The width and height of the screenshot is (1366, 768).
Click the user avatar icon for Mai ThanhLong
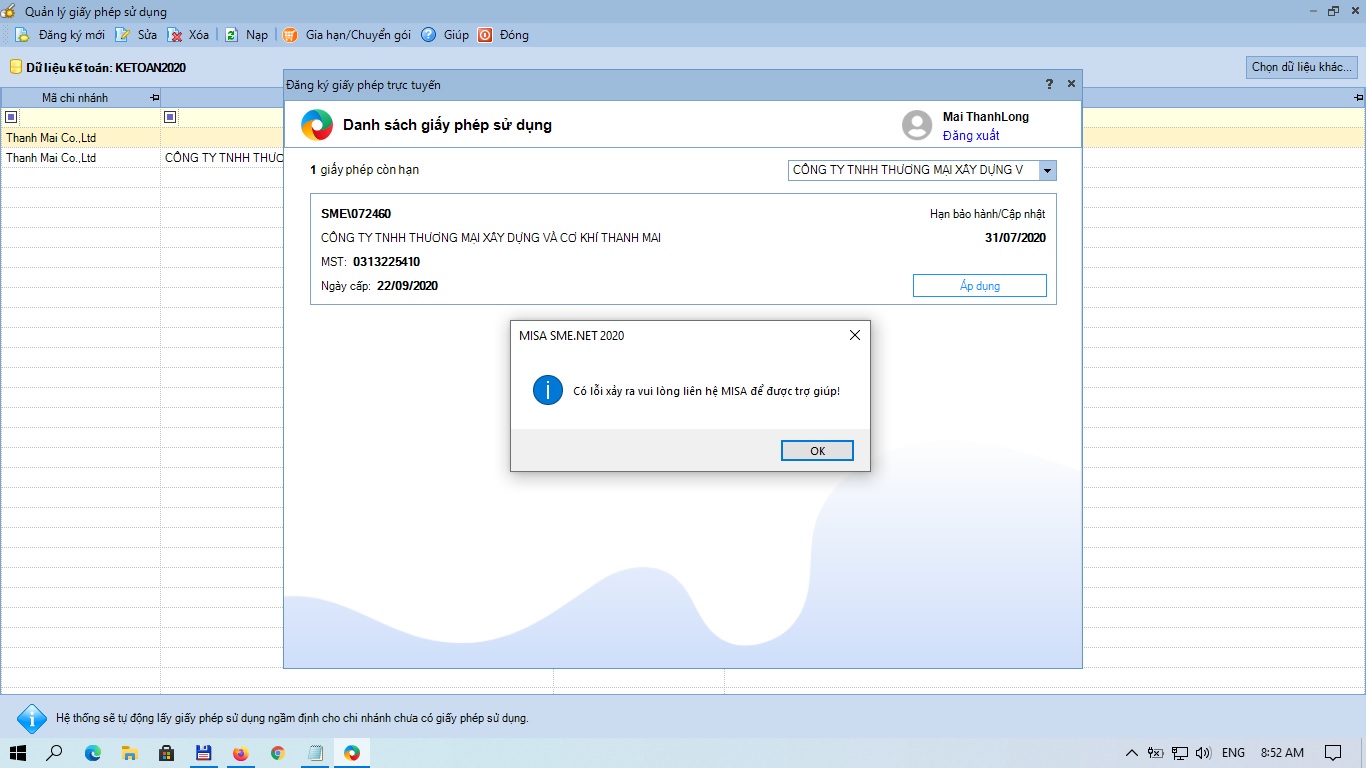(x=917, y=125)
